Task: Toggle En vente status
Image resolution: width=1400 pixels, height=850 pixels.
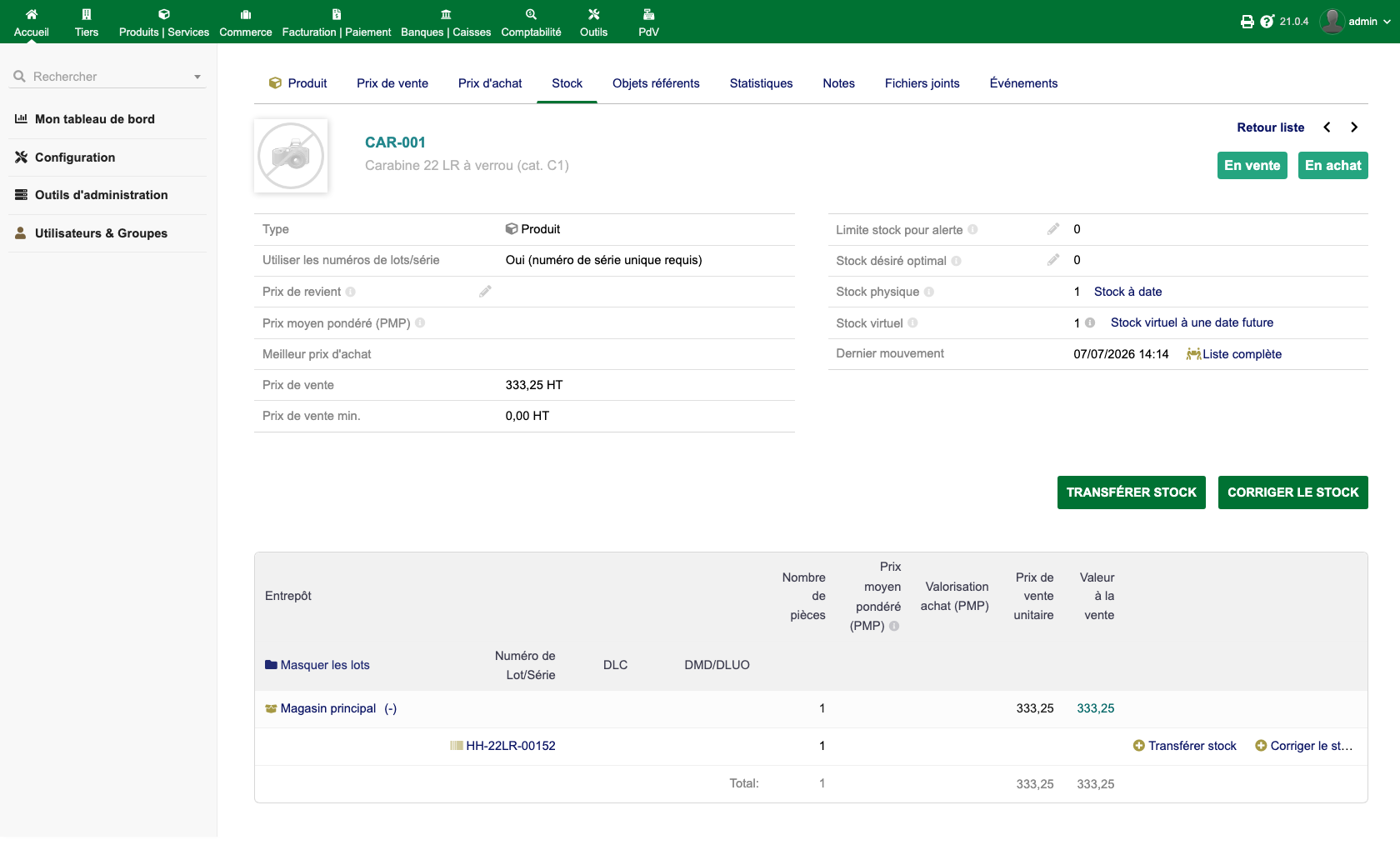Action: (x=1252, y=165)
